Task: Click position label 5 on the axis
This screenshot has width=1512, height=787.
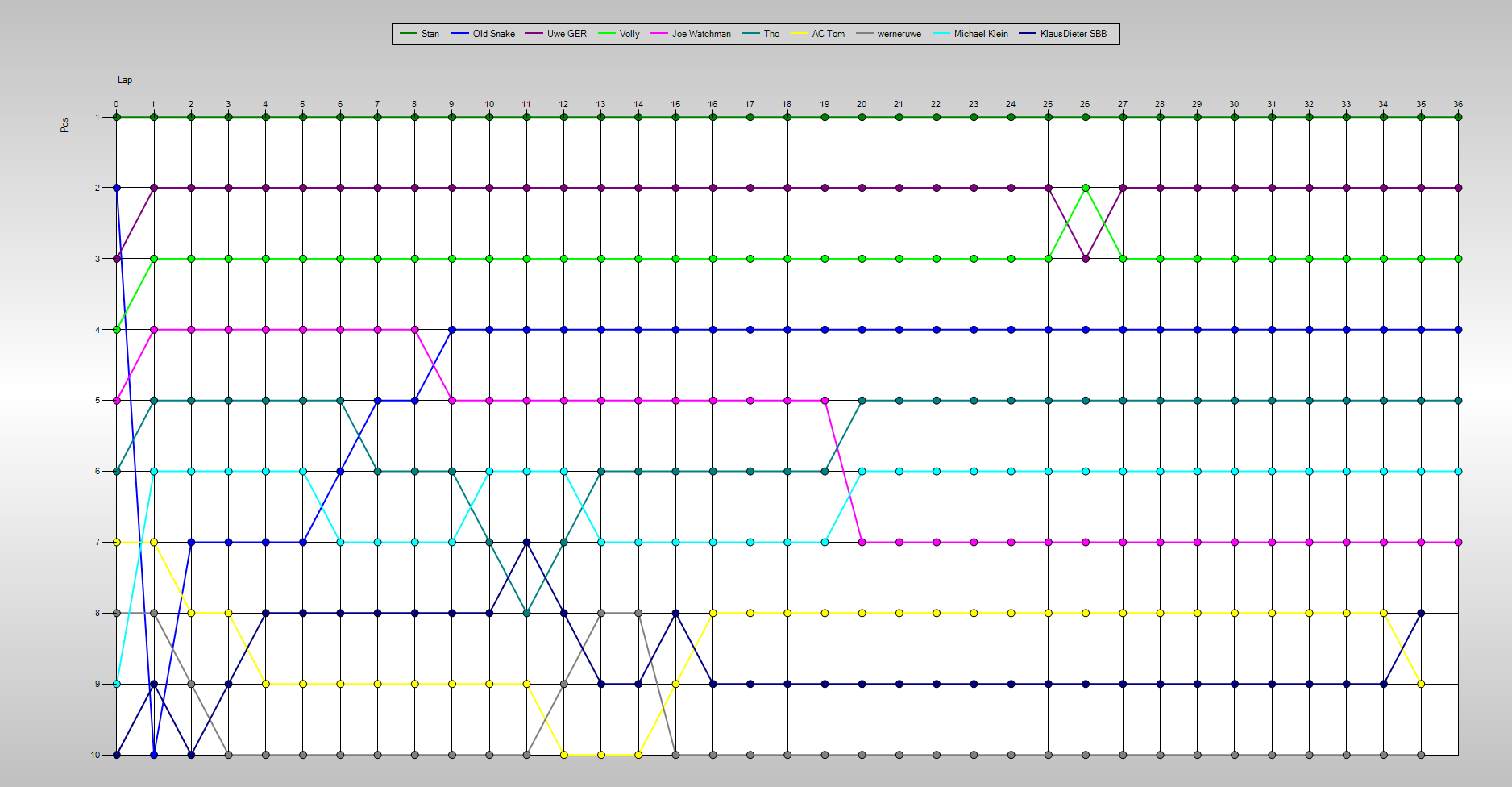Action: pyautogui.click(x=98, y=400)
